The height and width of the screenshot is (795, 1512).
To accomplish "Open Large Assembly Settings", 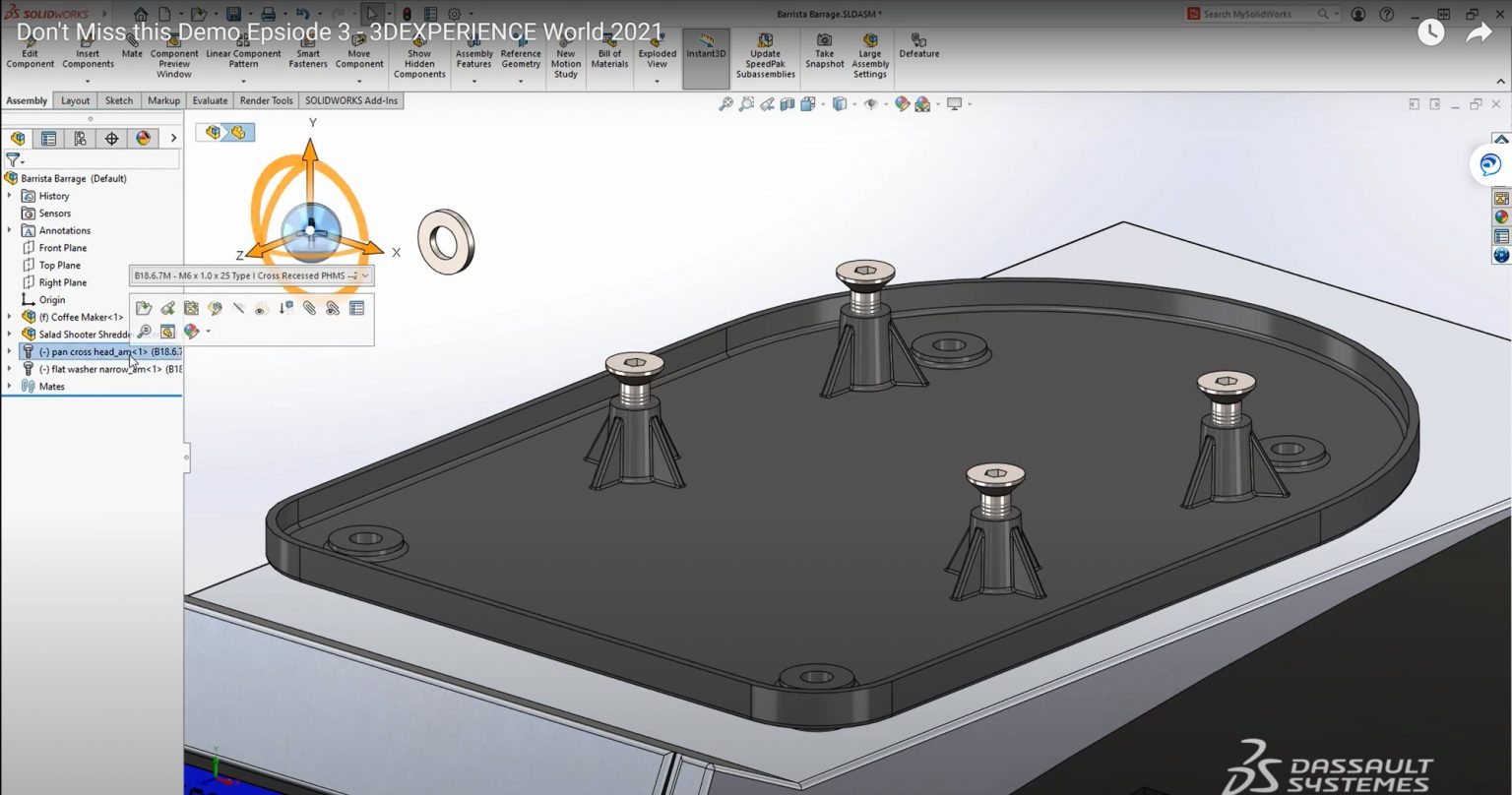I will tap(870, 57).
